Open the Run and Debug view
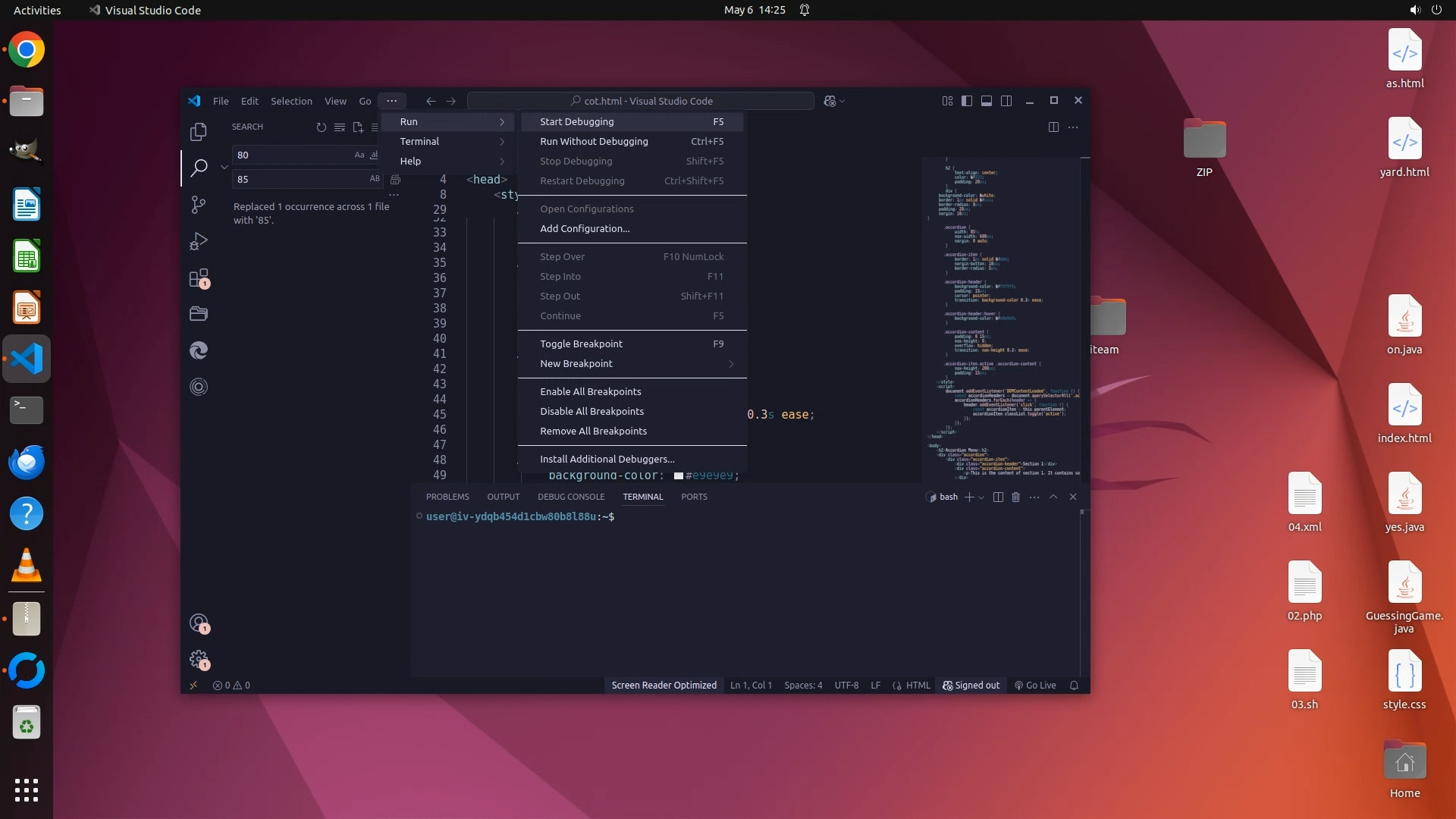1456x819 pixels. [198, 241]
